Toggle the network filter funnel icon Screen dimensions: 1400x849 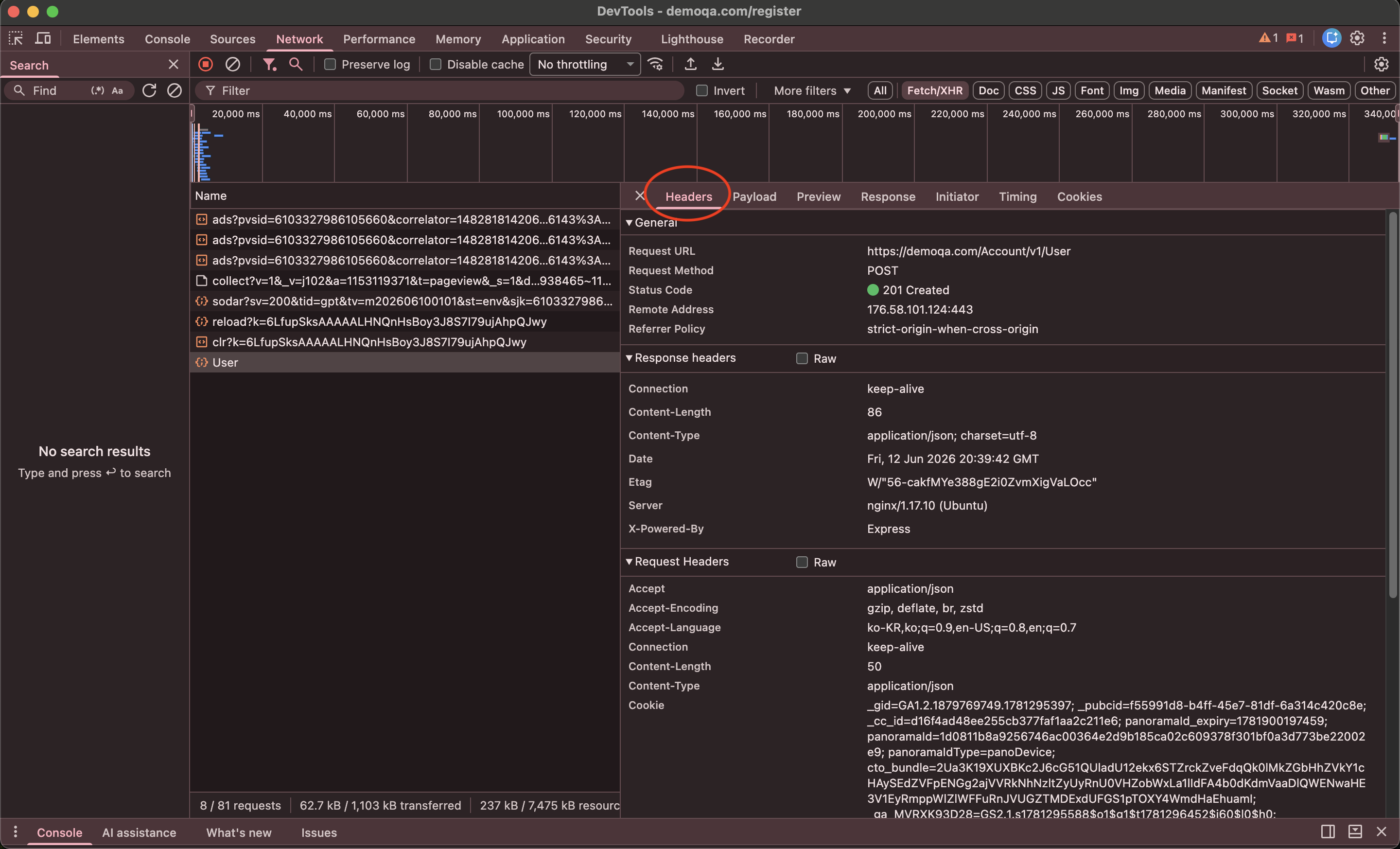[x=269, y=64]
